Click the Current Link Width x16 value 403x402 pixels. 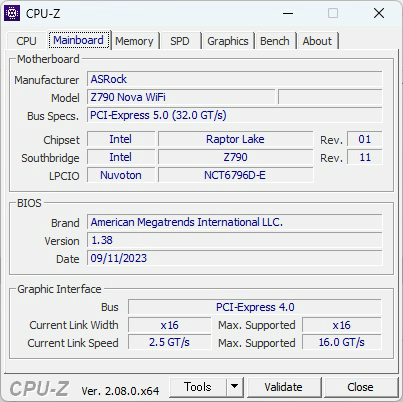[169, 325]
